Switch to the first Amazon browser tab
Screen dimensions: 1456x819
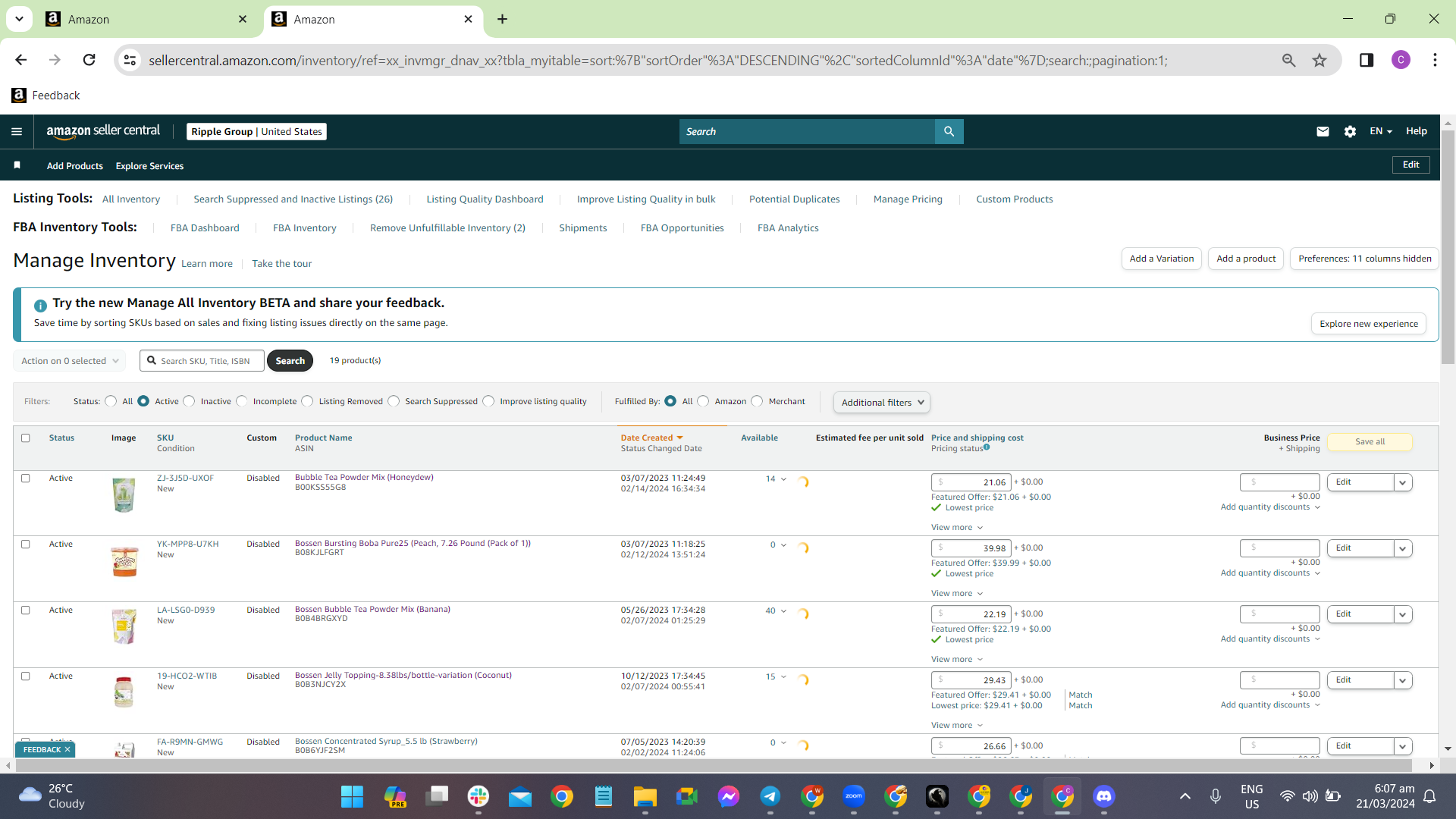pos(147,20)
